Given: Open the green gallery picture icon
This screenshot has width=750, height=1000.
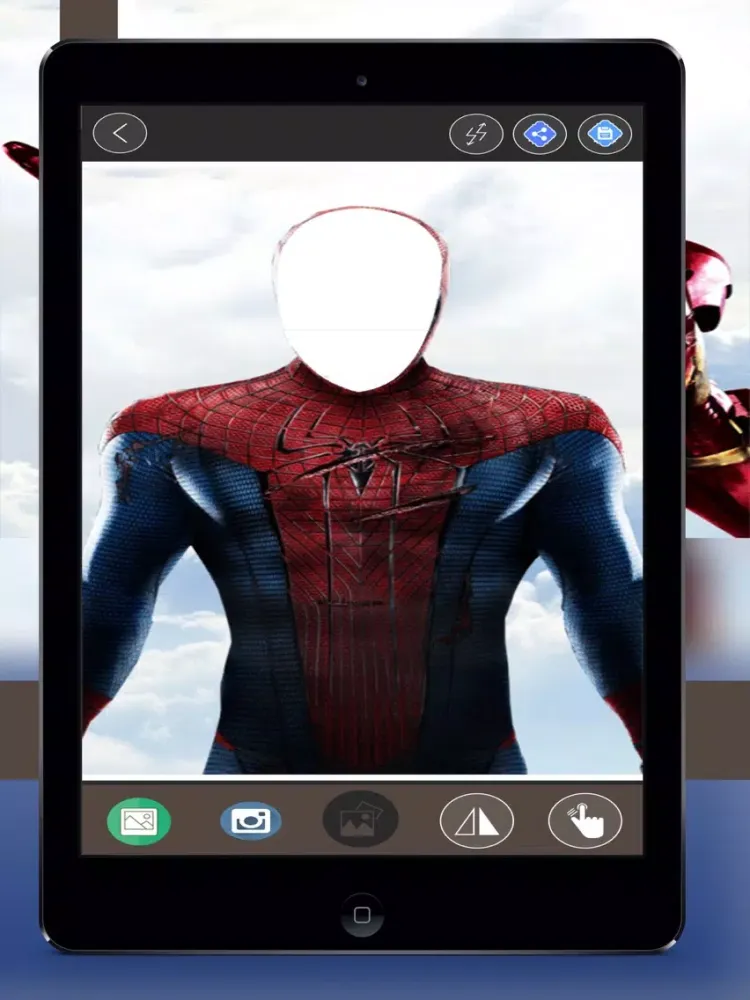Looking at the screenshot, I should 139,821.
